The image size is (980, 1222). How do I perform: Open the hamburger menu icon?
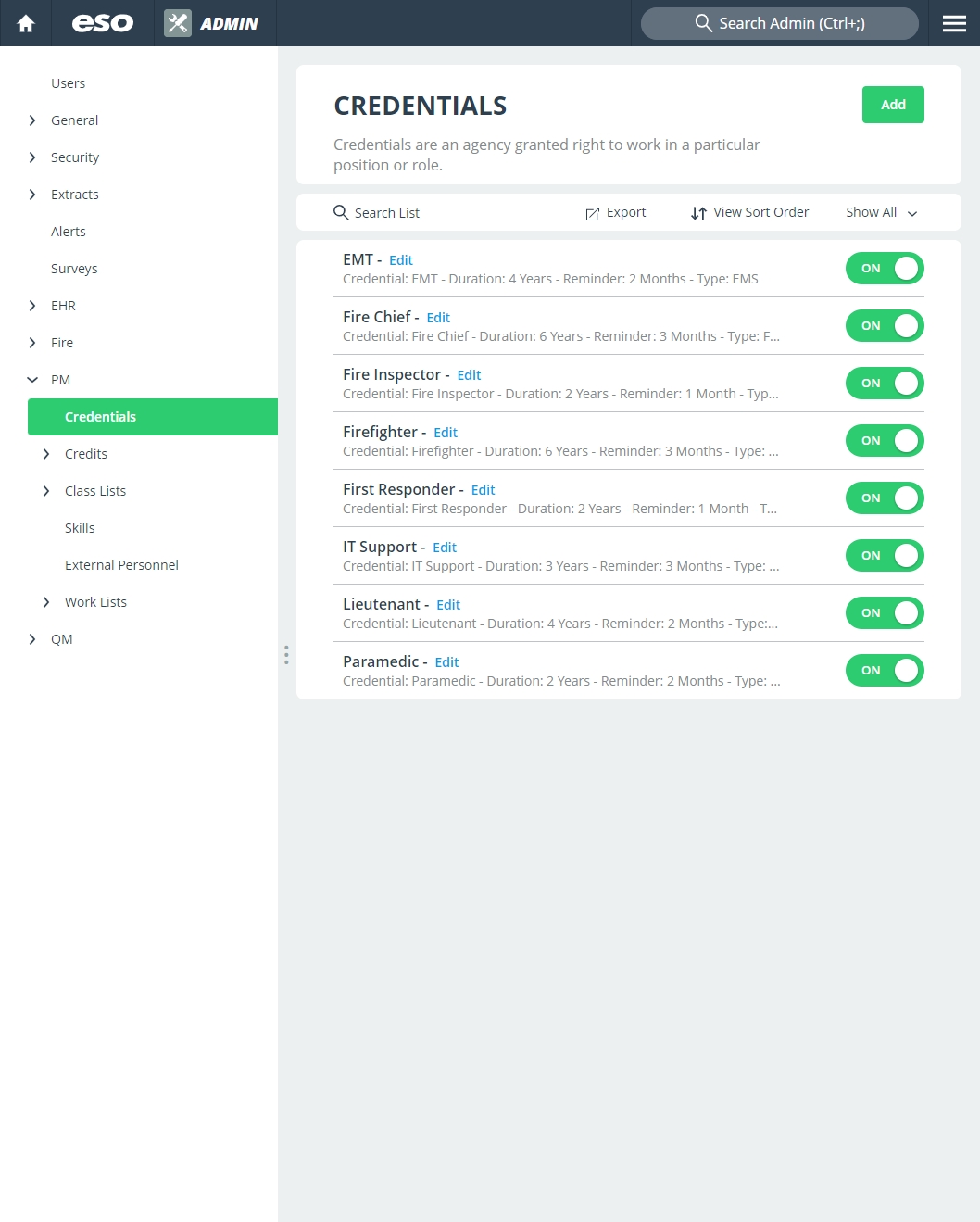(x=954, y=23)
